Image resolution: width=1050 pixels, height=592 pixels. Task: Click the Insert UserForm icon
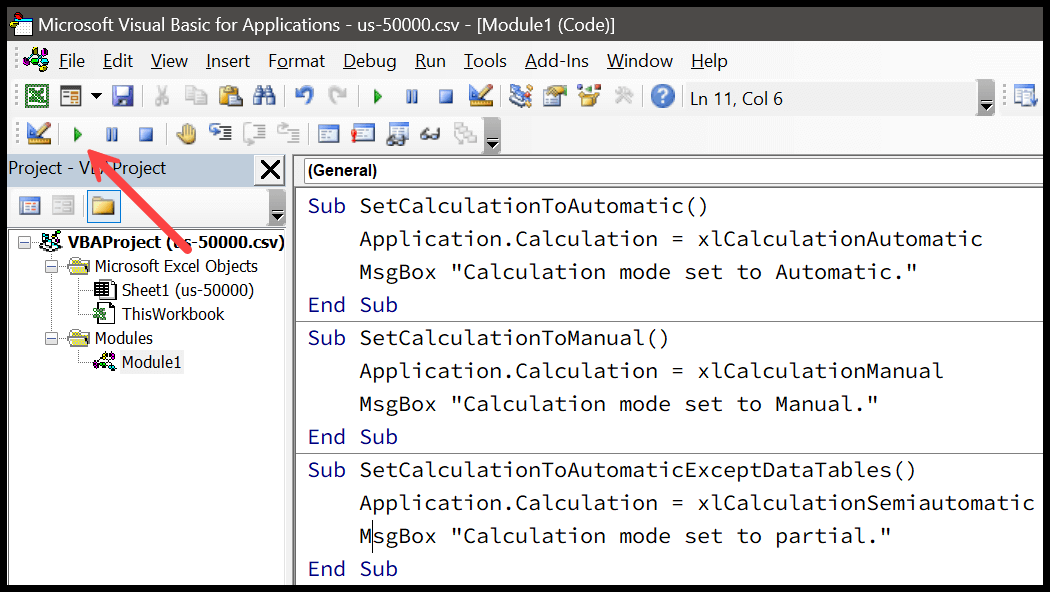(x=70, y=96)
